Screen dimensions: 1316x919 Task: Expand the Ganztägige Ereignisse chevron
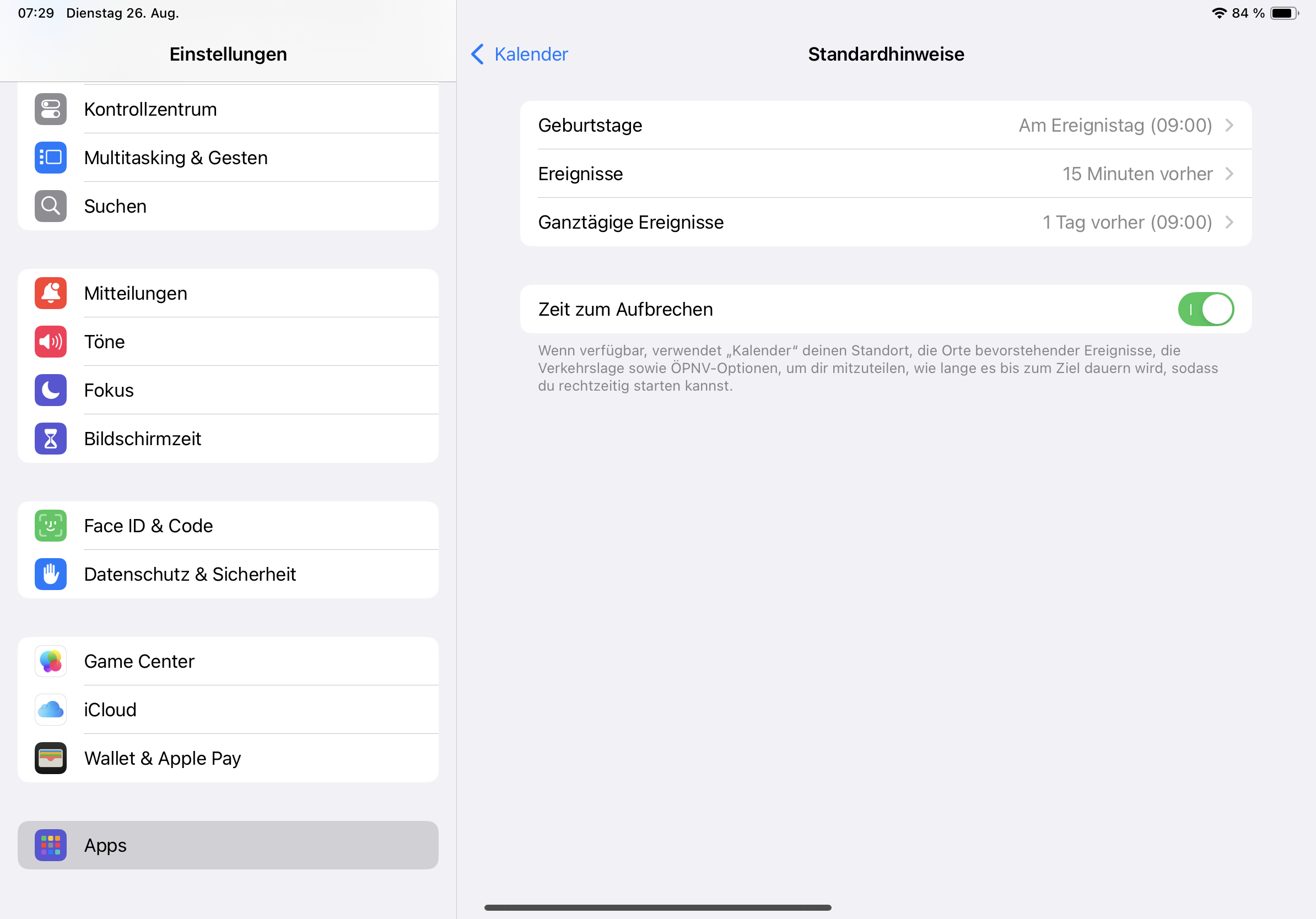click(x=1229, y=222)
